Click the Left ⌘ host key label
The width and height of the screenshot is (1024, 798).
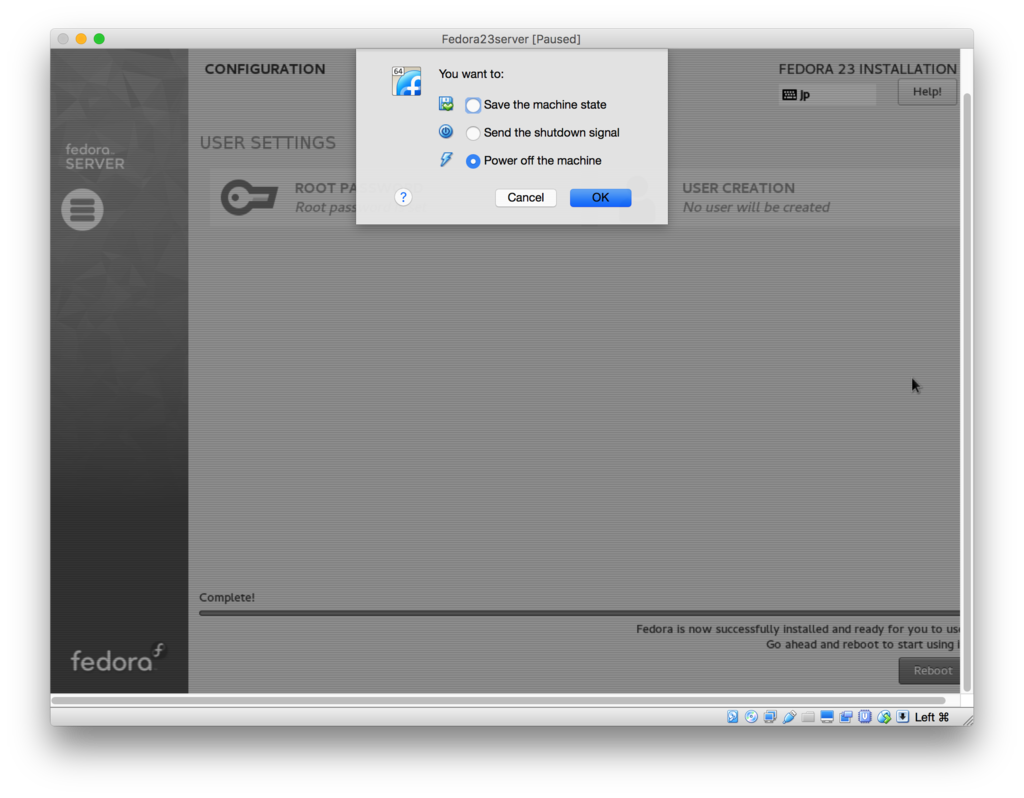pos(932,717)
